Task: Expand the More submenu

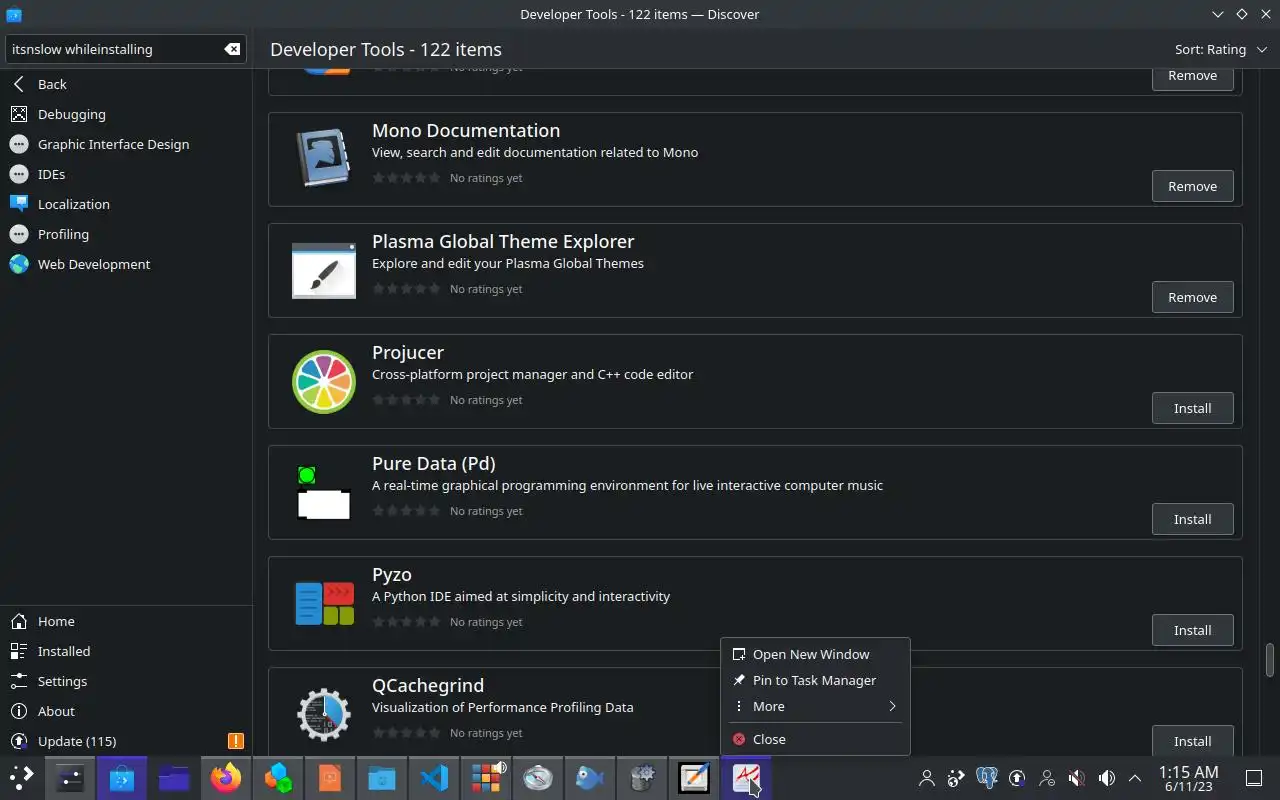Action: click(815, 706)
